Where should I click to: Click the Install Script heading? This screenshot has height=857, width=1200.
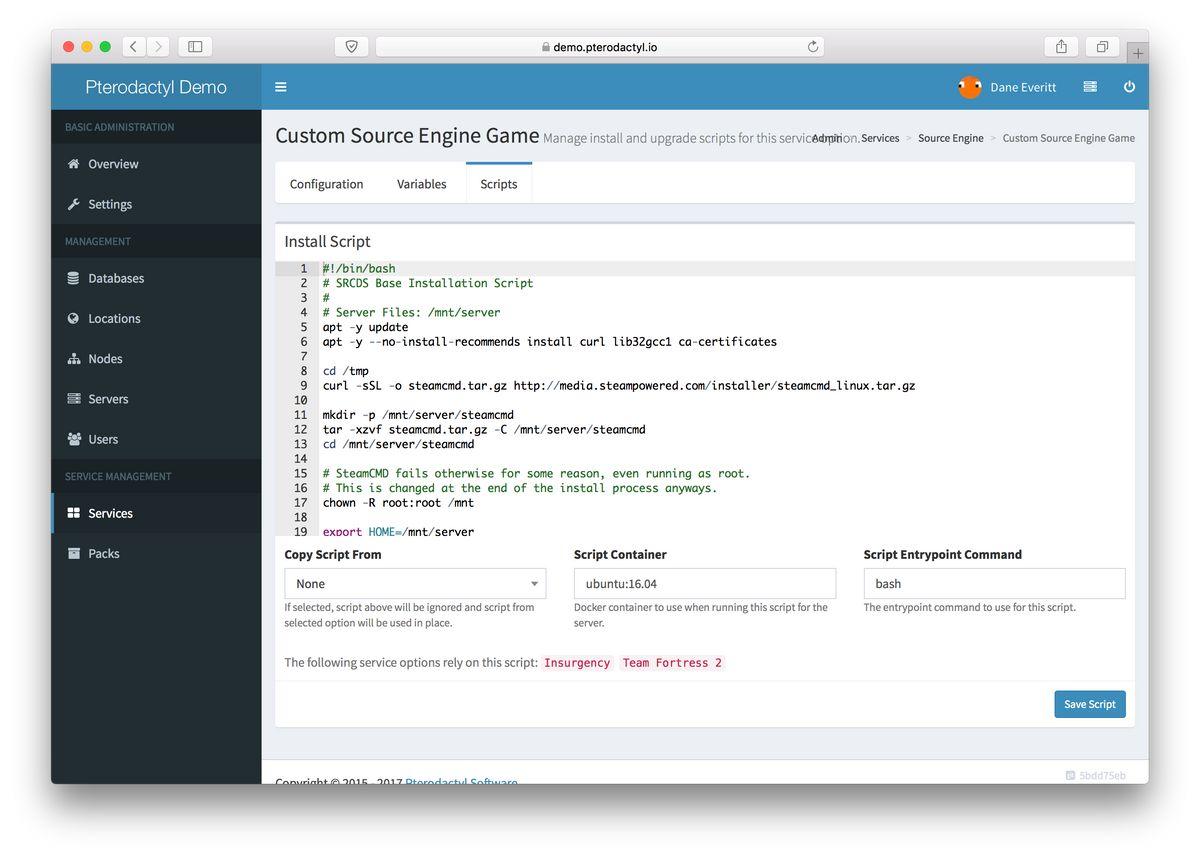click(x=327, y=241)
